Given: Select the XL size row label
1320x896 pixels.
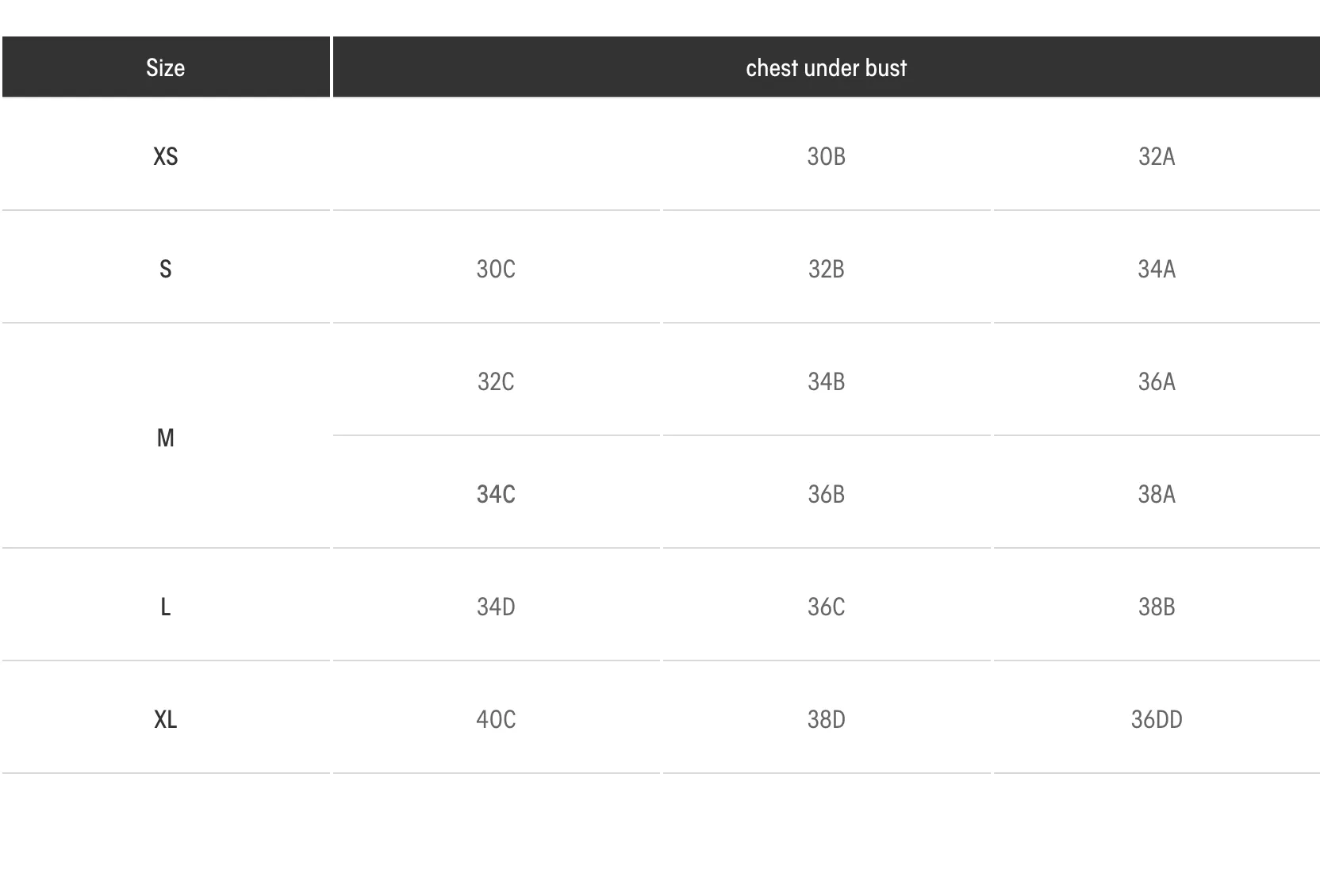Looking at the screenshot, I should pos(165,719).
